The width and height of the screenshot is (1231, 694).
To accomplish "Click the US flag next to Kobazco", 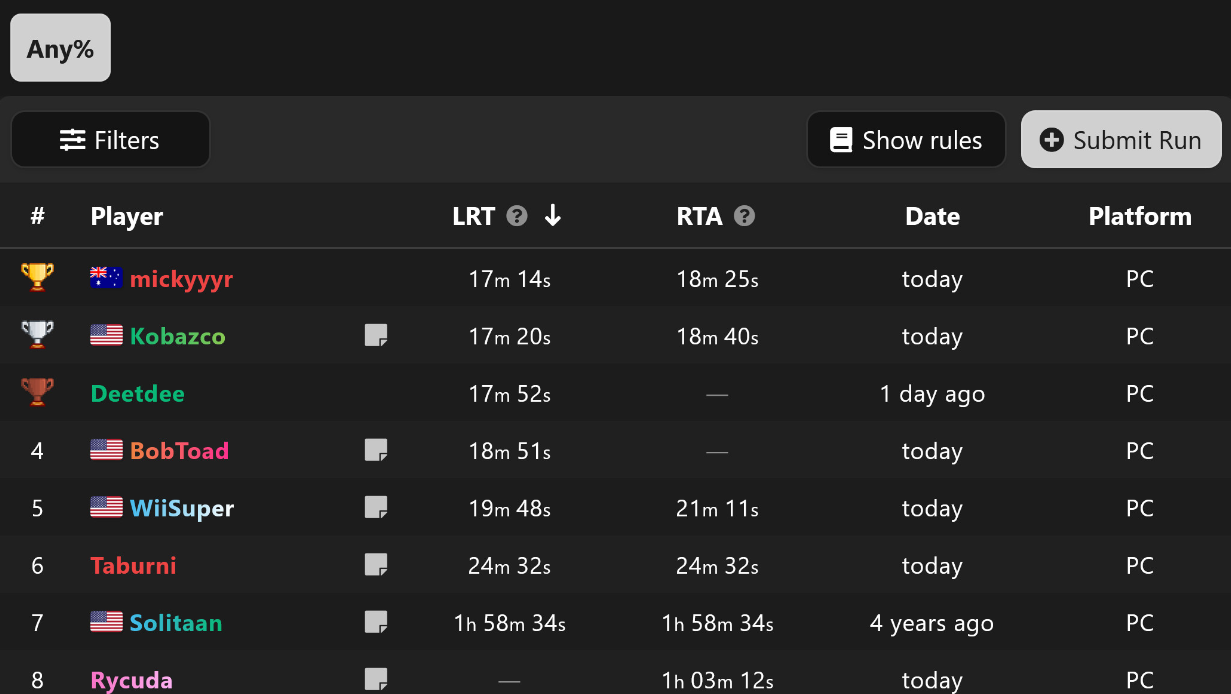I will tap(106, 336).
